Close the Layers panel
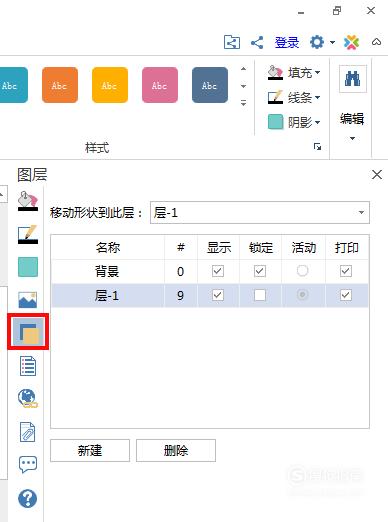The width and height of the screenshot is (388, 522). pos(377,174)
